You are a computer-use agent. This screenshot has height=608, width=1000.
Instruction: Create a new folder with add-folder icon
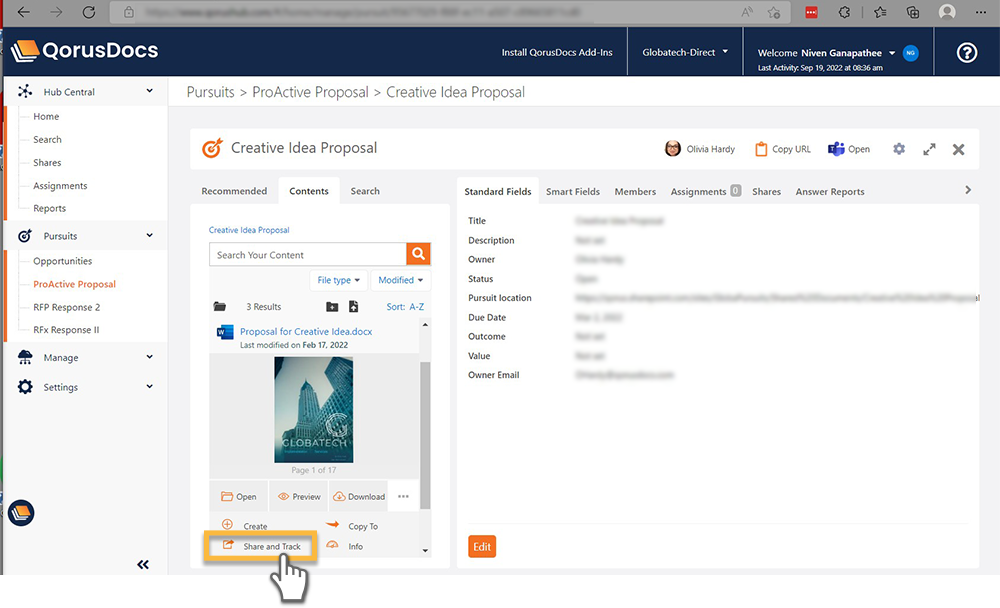[332, 307]
